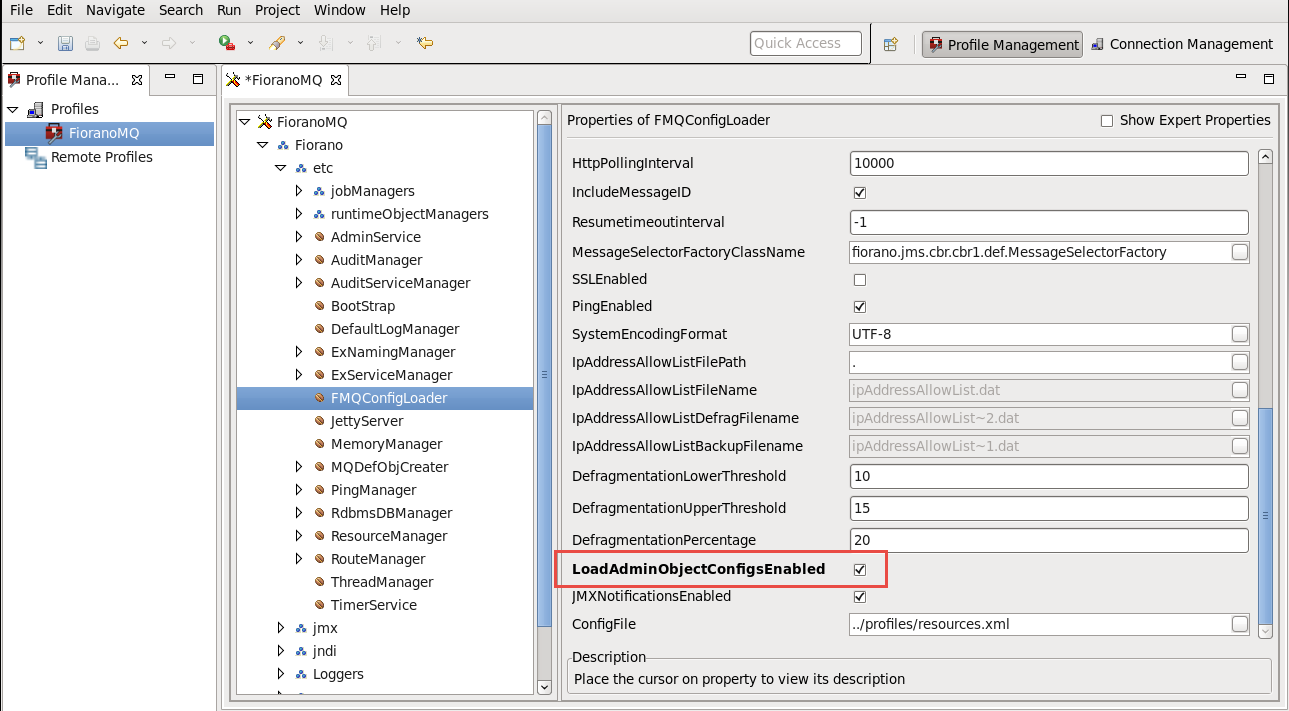Click the JettyServer component icon in tree

319,421
